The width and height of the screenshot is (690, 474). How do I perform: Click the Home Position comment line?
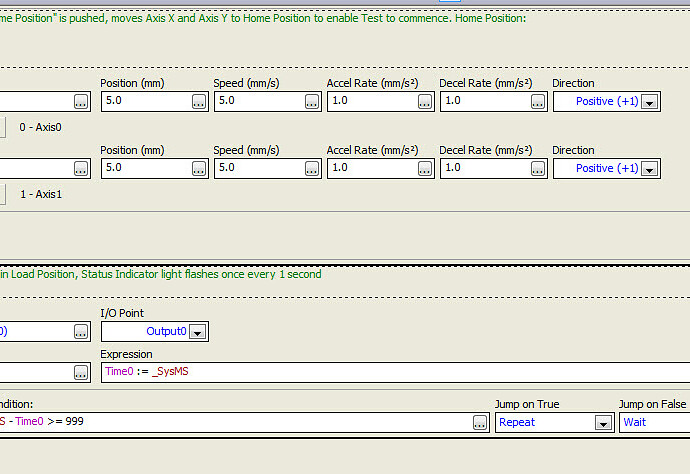pyautogui.click(x=263, y=18)
